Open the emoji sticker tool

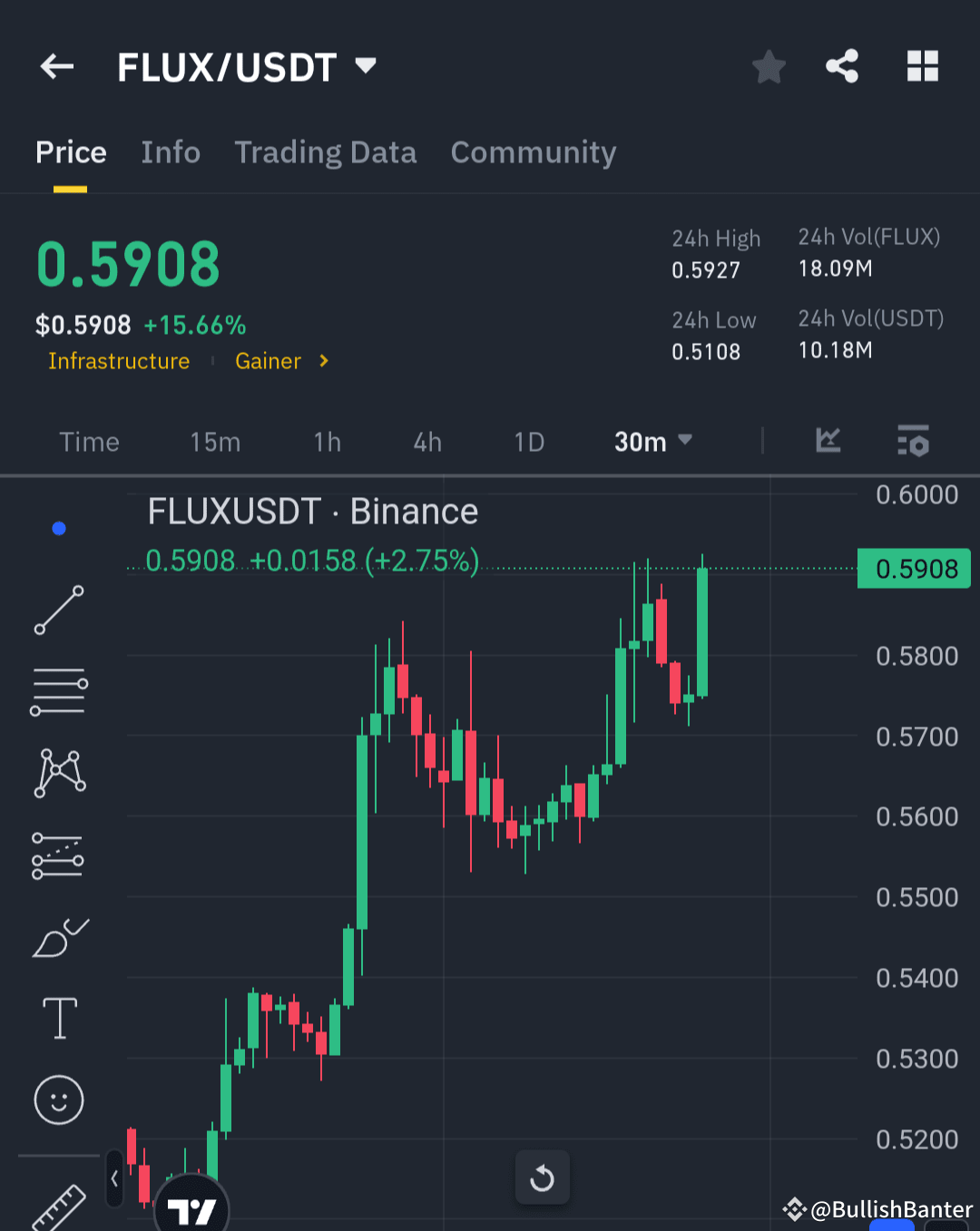point(58,1099)
